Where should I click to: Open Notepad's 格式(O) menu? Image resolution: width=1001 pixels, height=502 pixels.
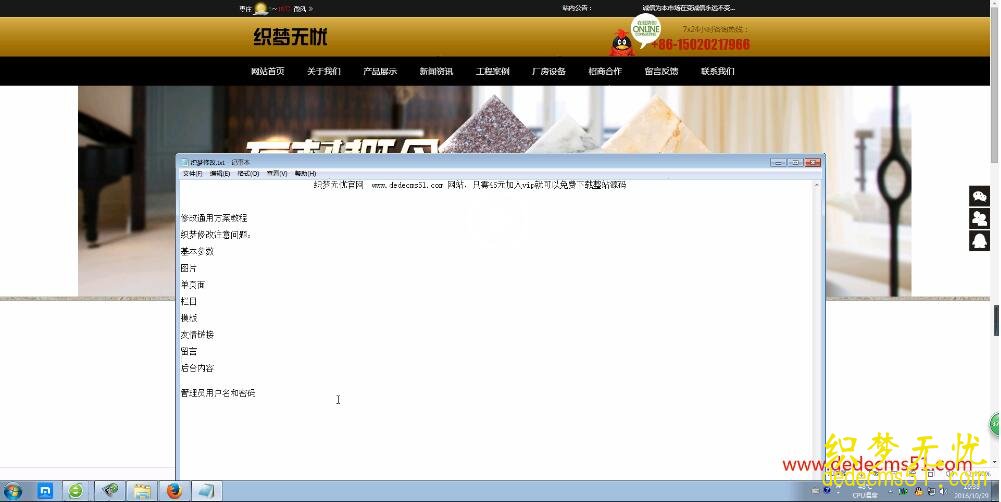coord(248,174)
